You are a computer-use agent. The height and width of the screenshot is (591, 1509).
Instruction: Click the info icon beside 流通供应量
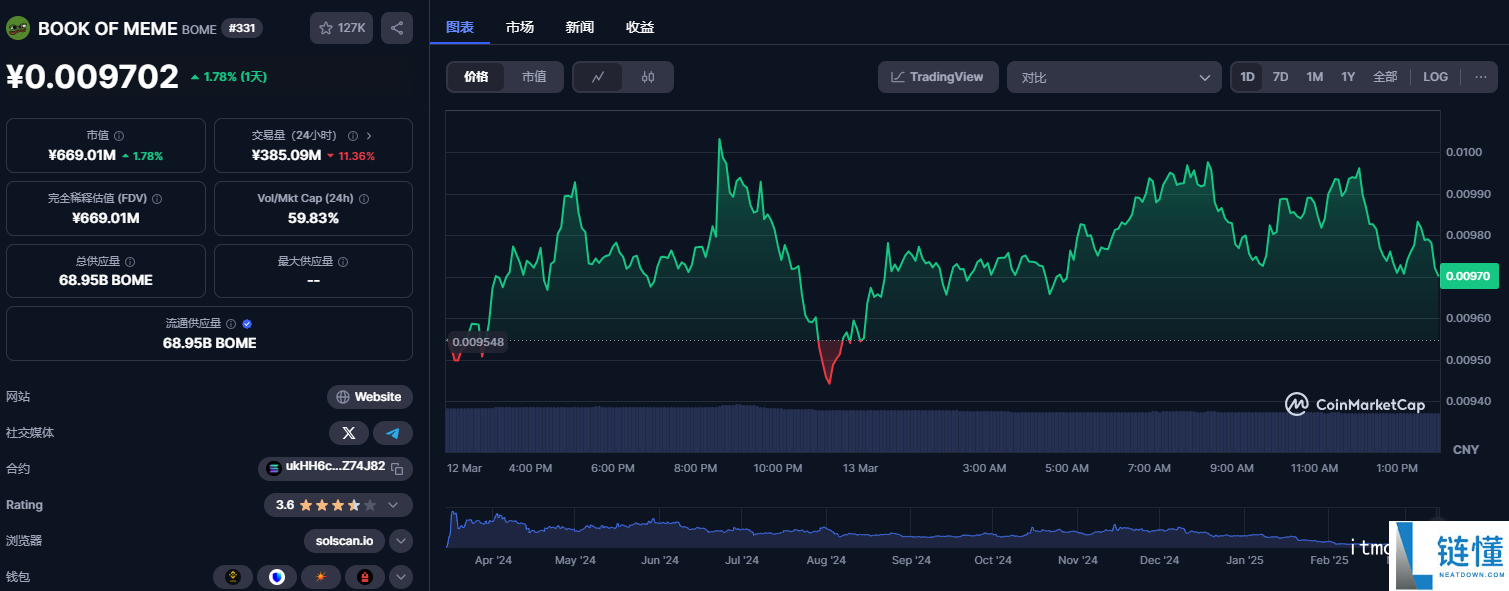(231, 324)
